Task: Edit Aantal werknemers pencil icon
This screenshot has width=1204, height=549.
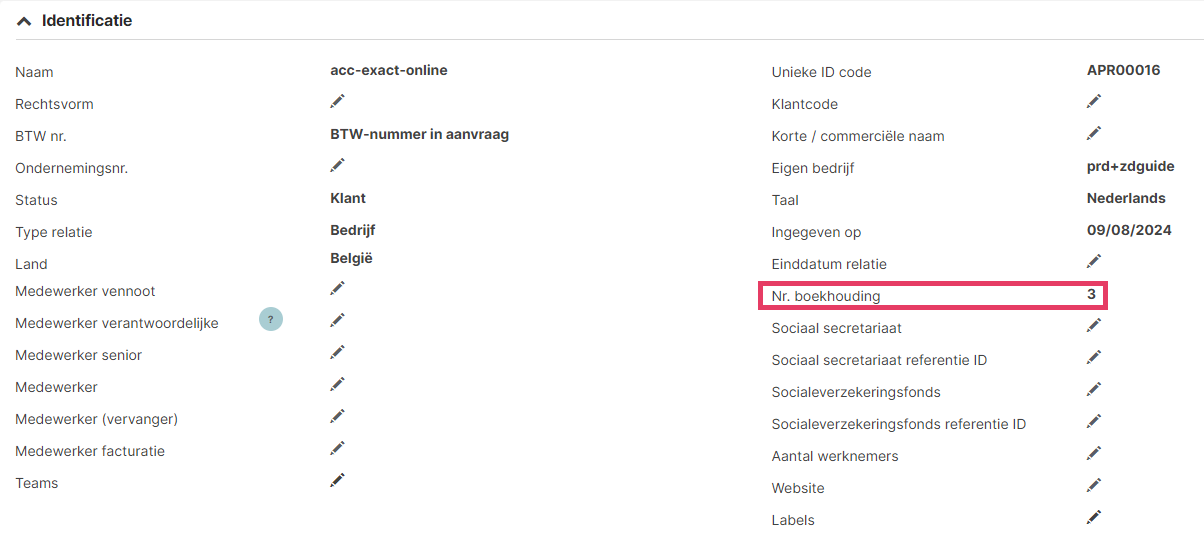Action: coord(1094,453)
